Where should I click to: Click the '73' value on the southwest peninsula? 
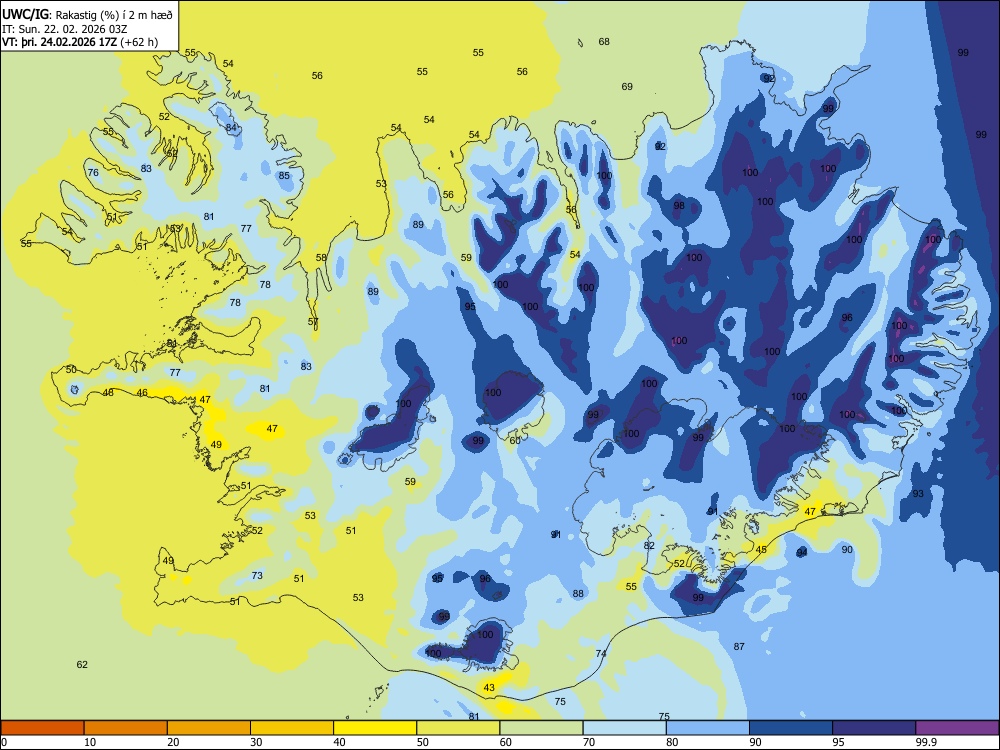click(x=257, y=575)
